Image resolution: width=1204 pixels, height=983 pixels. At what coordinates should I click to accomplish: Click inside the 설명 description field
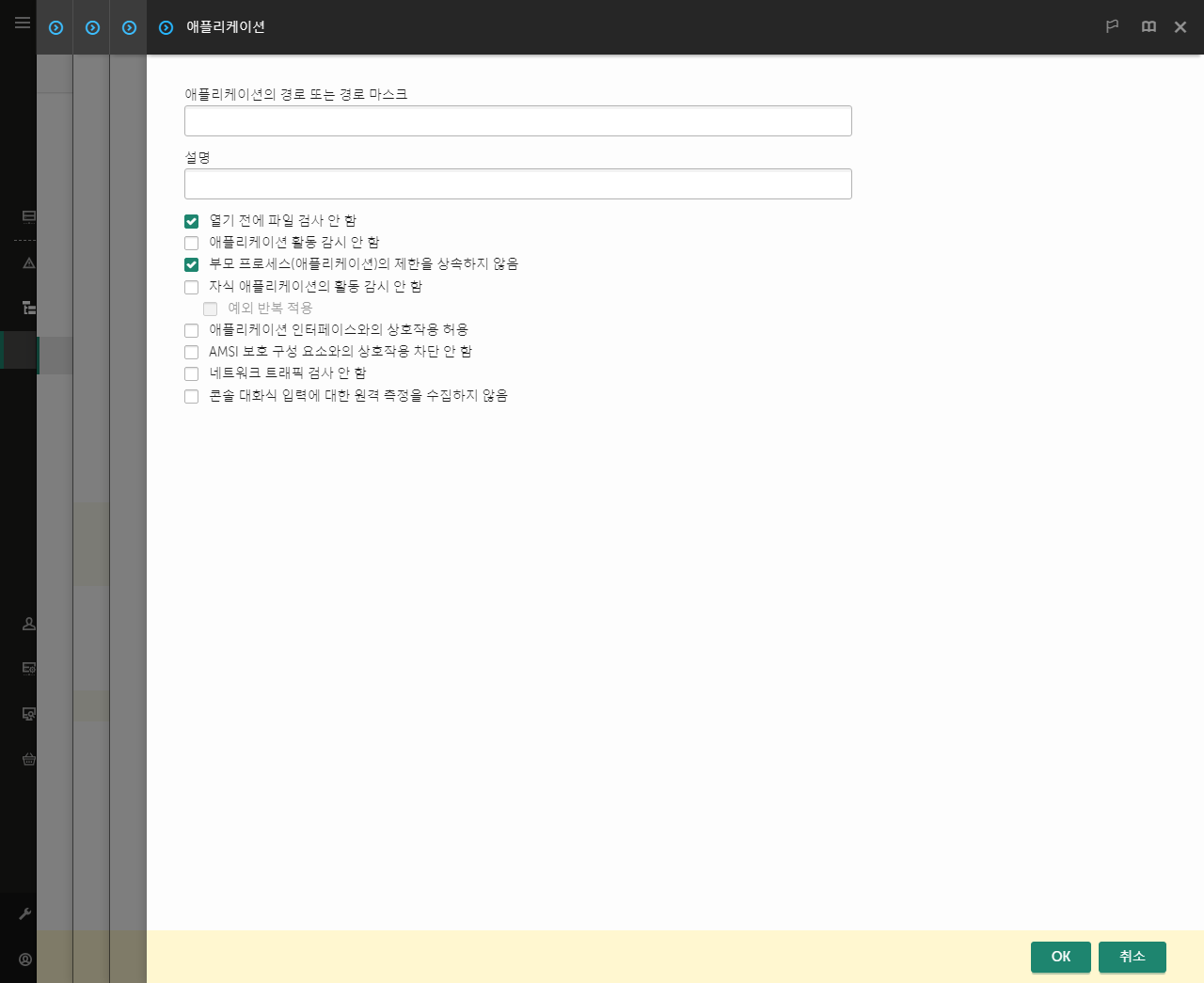[x=517, y=183]
